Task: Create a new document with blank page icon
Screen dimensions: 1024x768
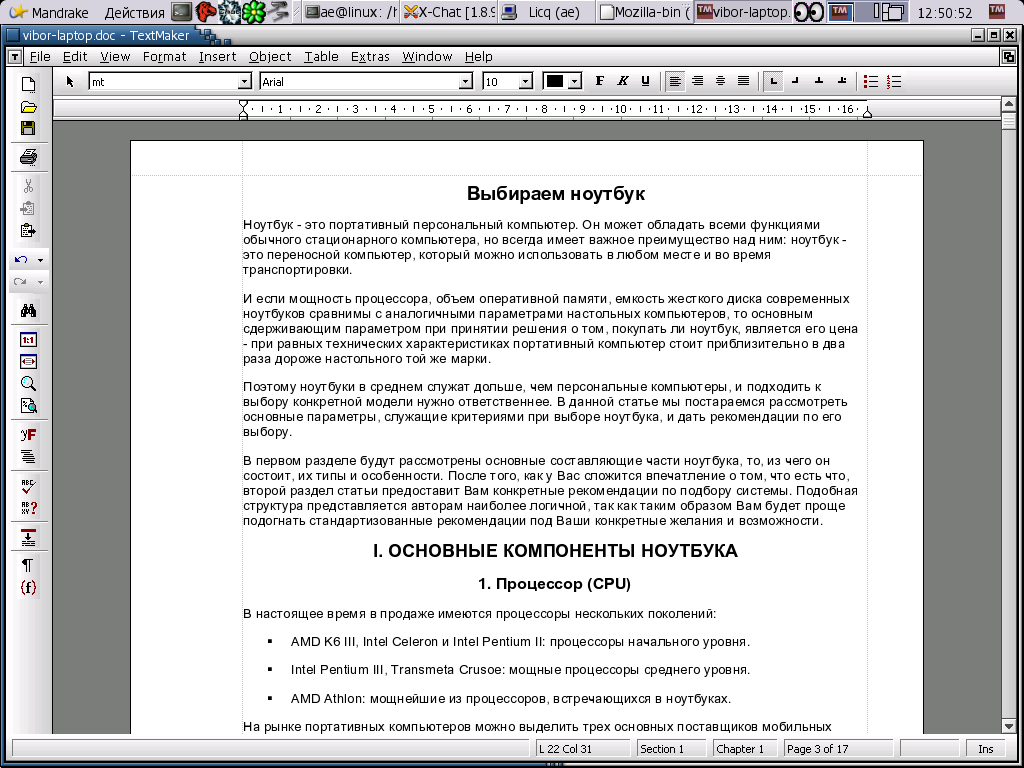Action: (28, 84)
